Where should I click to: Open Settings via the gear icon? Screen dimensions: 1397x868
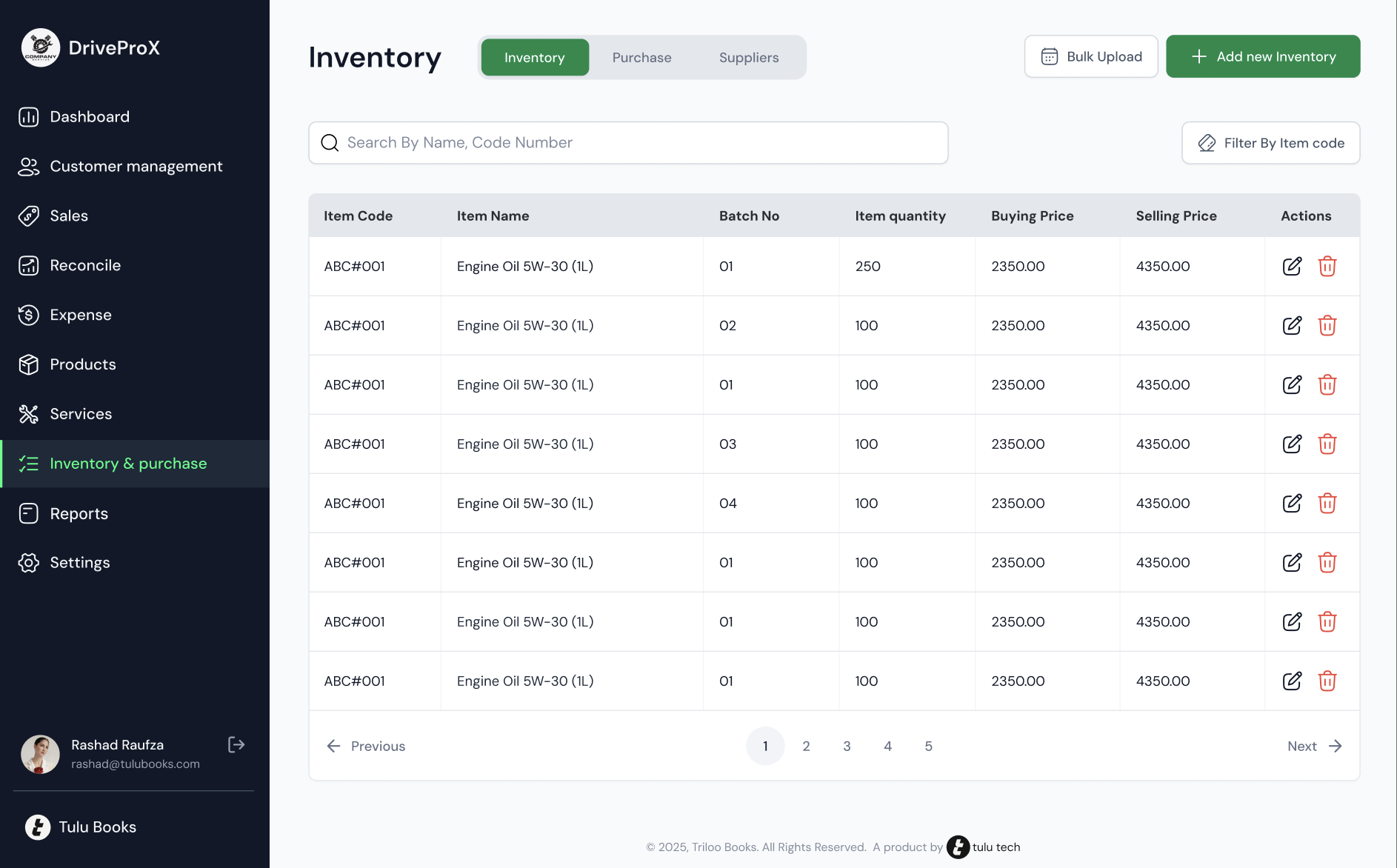pyautogui.click(x=29, y=562)
